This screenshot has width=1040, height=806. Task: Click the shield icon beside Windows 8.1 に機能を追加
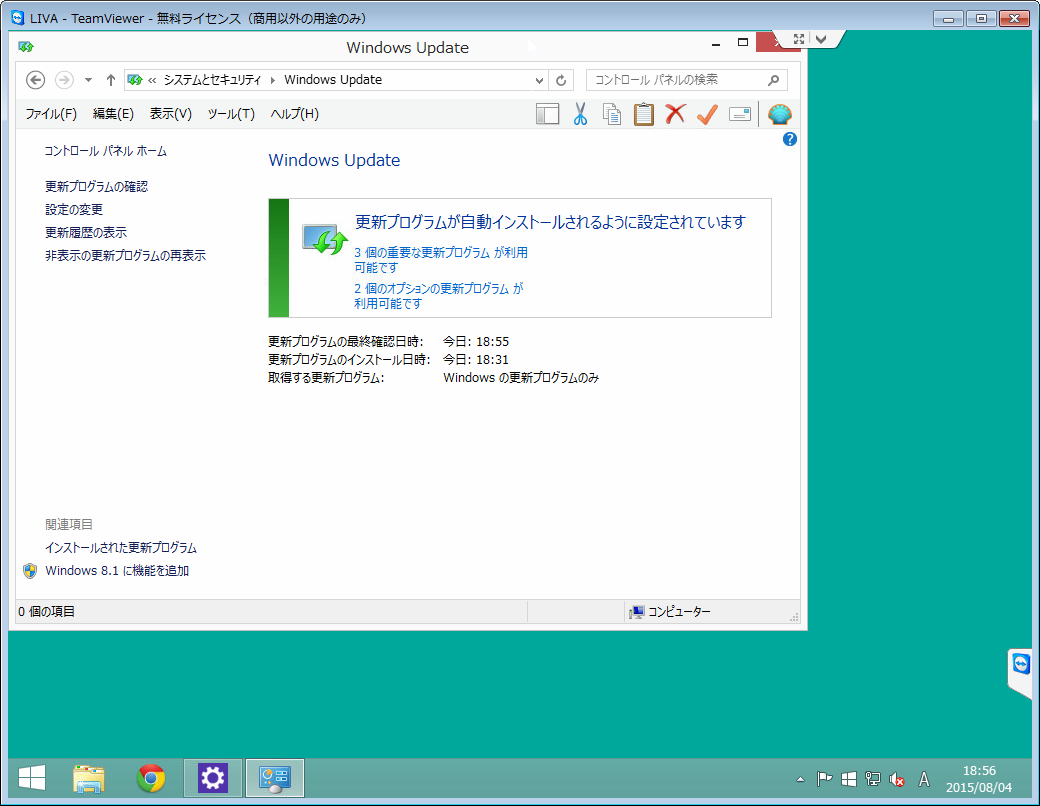coord(30,571)
